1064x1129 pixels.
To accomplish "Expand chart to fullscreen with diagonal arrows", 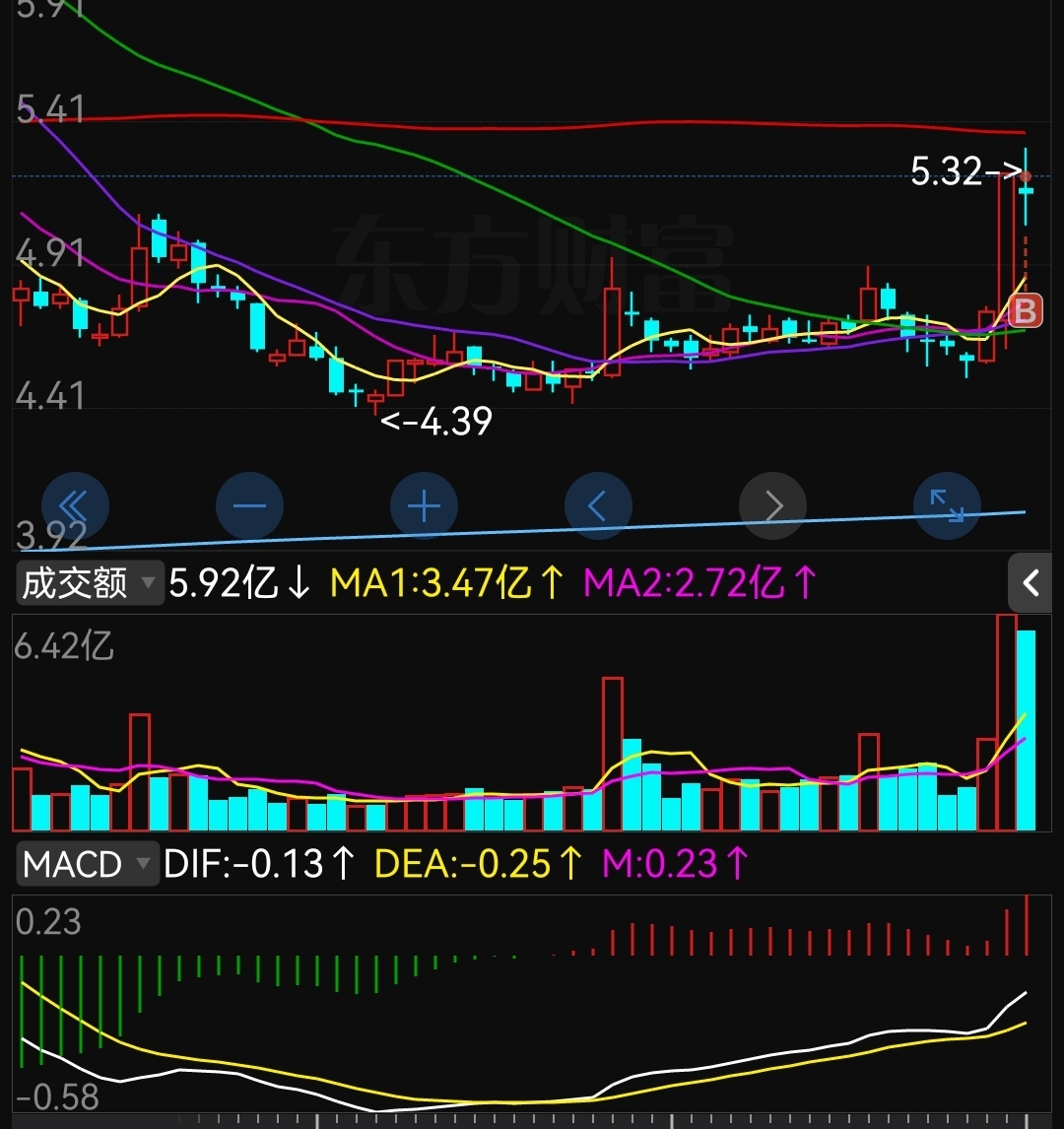I will [x=947, y=506].
